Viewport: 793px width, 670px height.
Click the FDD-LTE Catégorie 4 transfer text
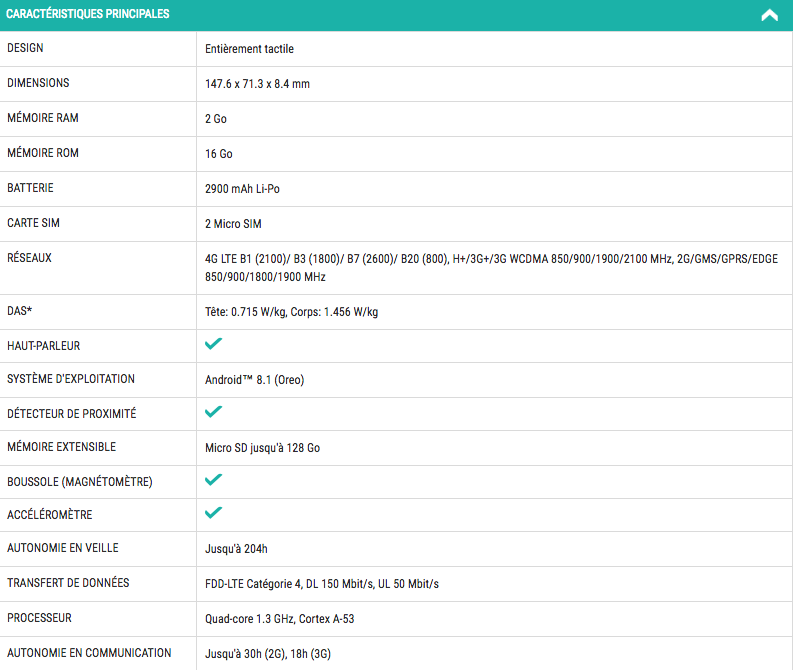tap(322, 584)
